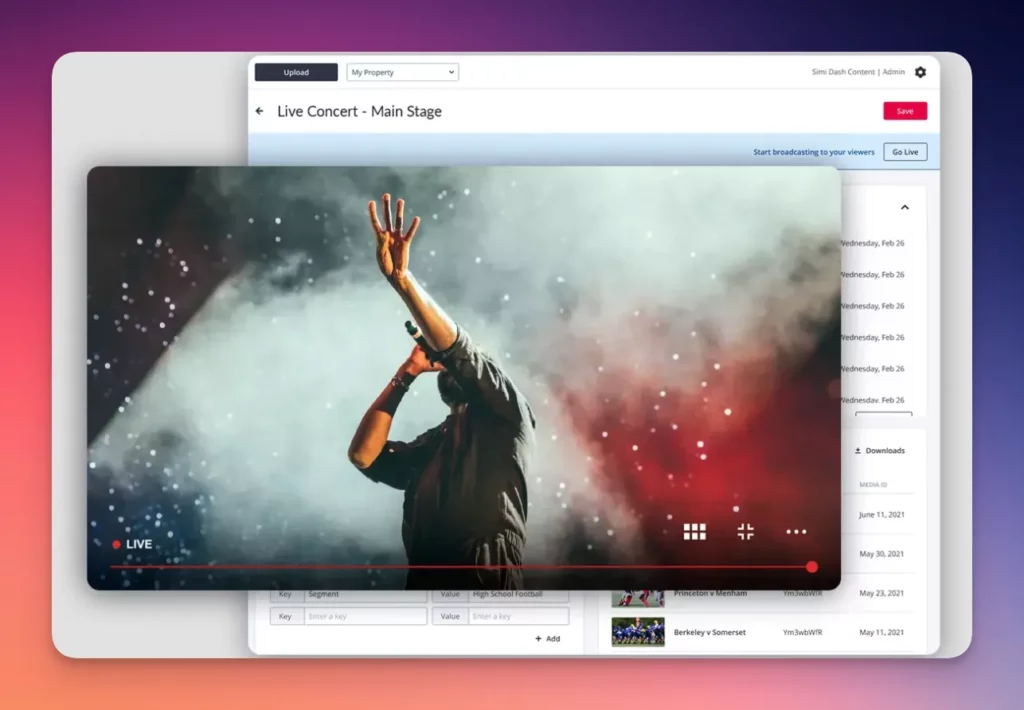Click the back arrow next to Live Concert title
The width and height of the screenshot is (1024, 710).
click(261, 111)
